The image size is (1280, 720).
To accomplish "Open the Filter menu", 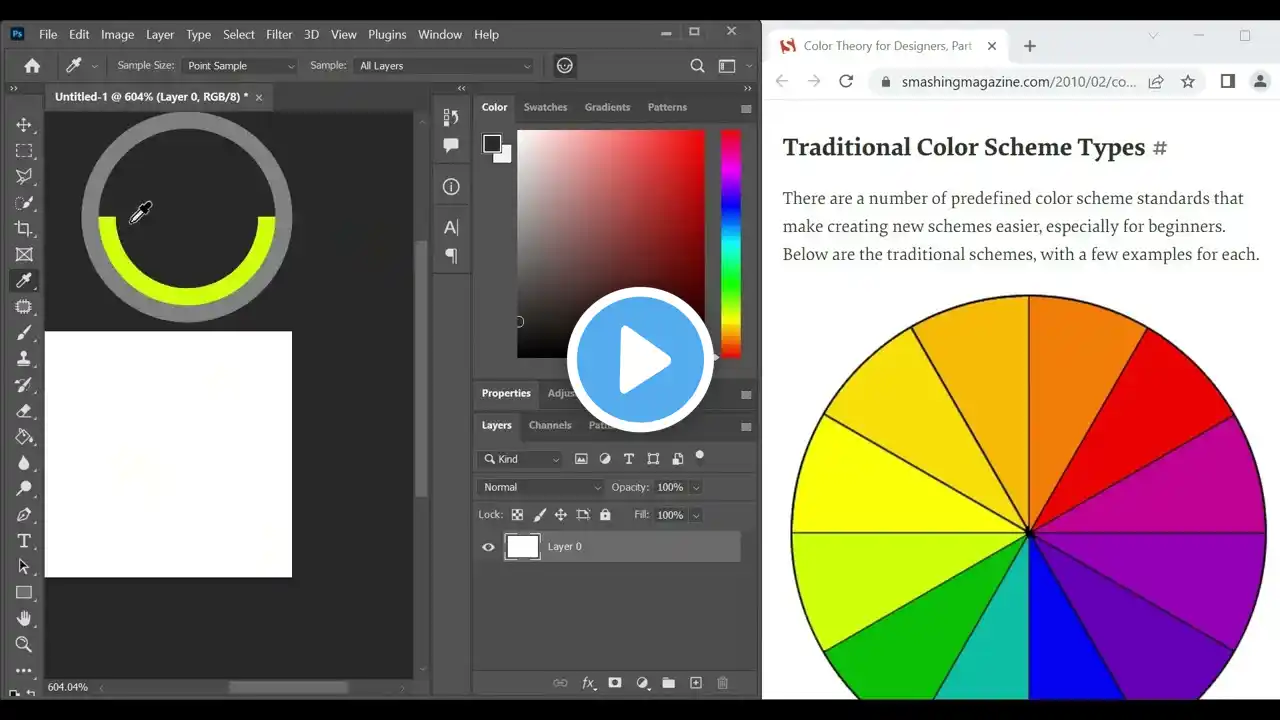I will 279,34.
